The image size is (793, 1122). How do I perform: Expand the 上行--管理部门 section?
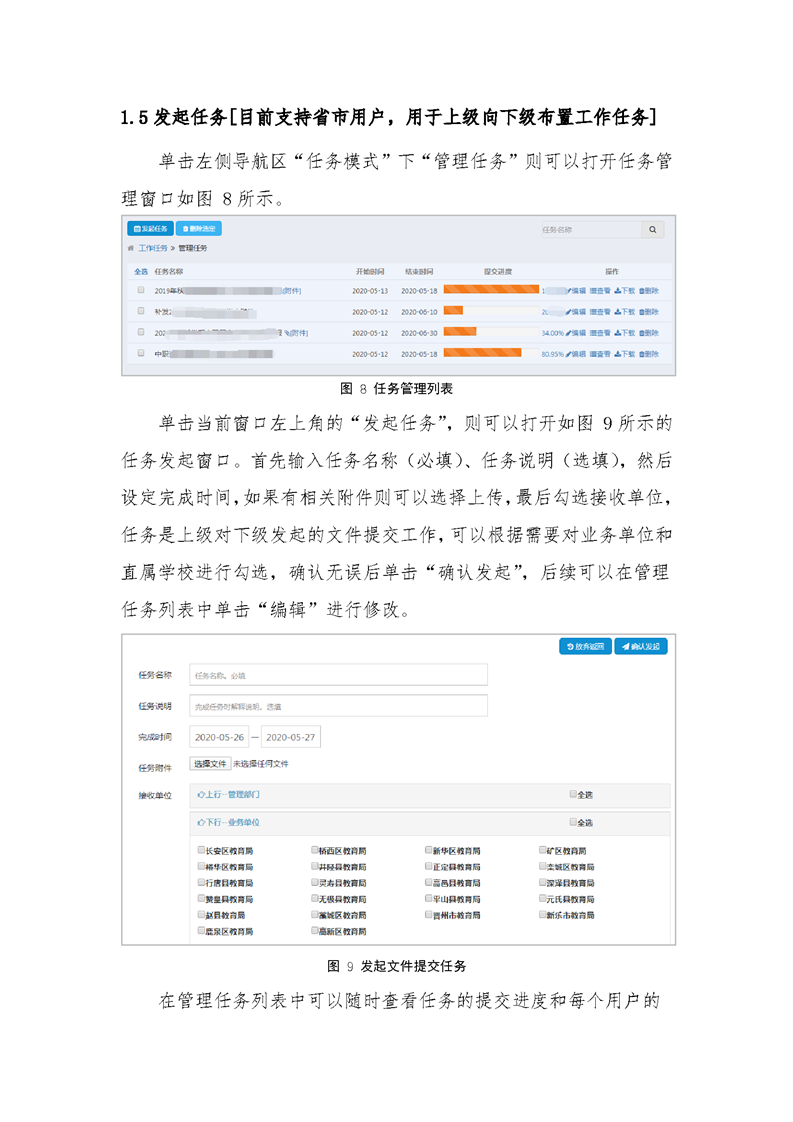229,794
